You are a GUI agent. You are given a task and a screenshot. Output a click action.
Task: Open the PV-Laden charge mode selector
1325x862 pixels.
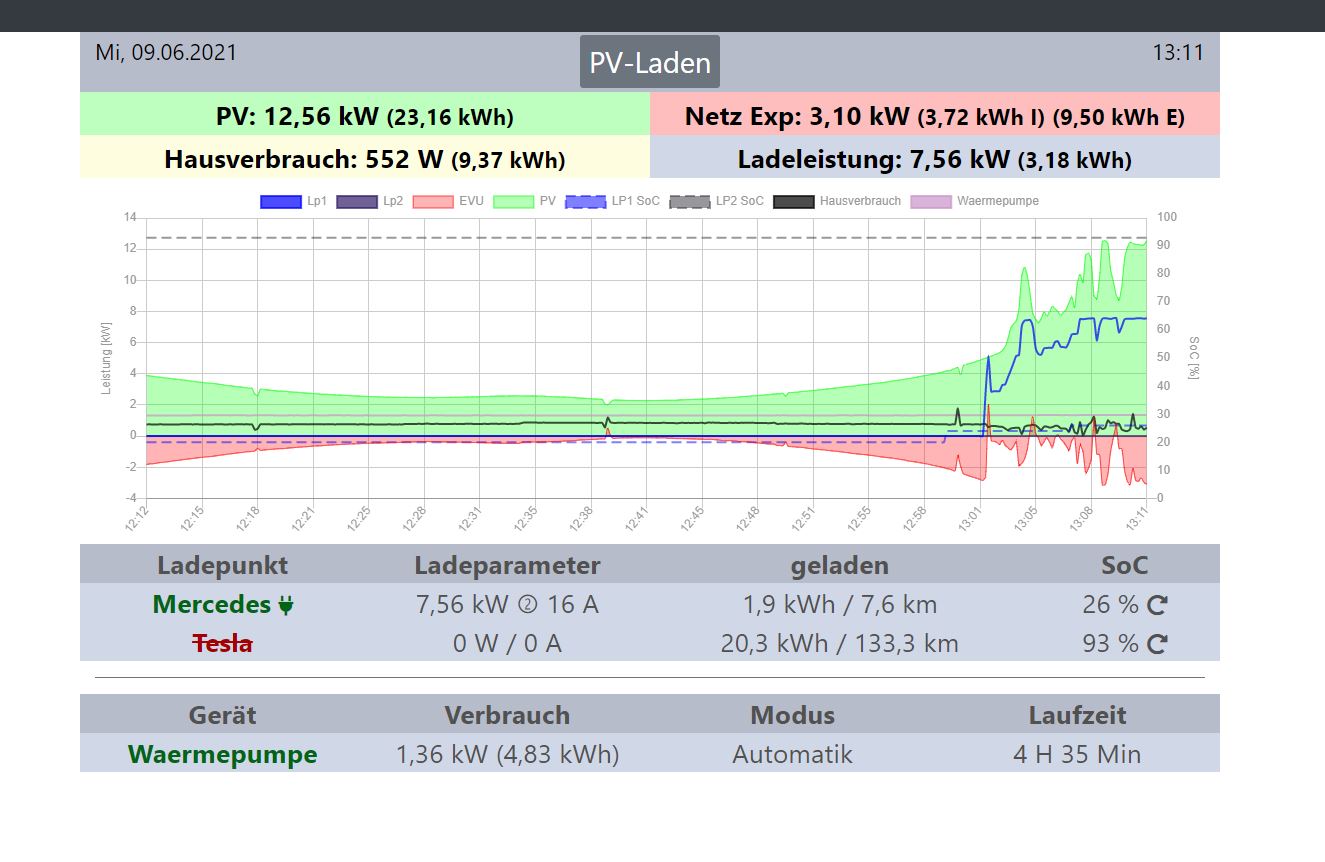tap(650, 63)
